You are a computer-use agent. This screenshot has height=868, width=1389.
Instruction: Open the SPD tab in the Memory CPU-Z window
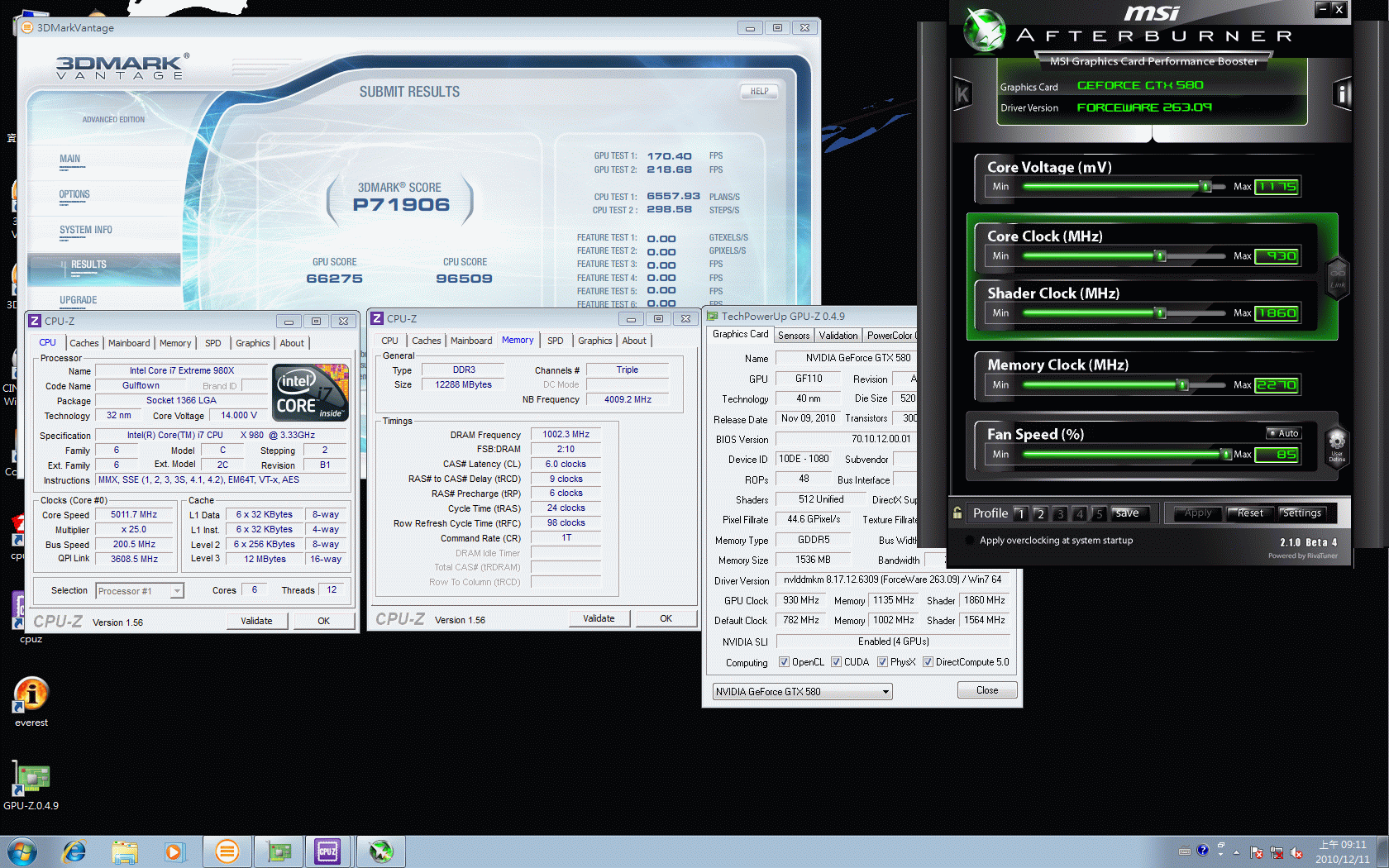pyautogui.click(x=556, y=341)
